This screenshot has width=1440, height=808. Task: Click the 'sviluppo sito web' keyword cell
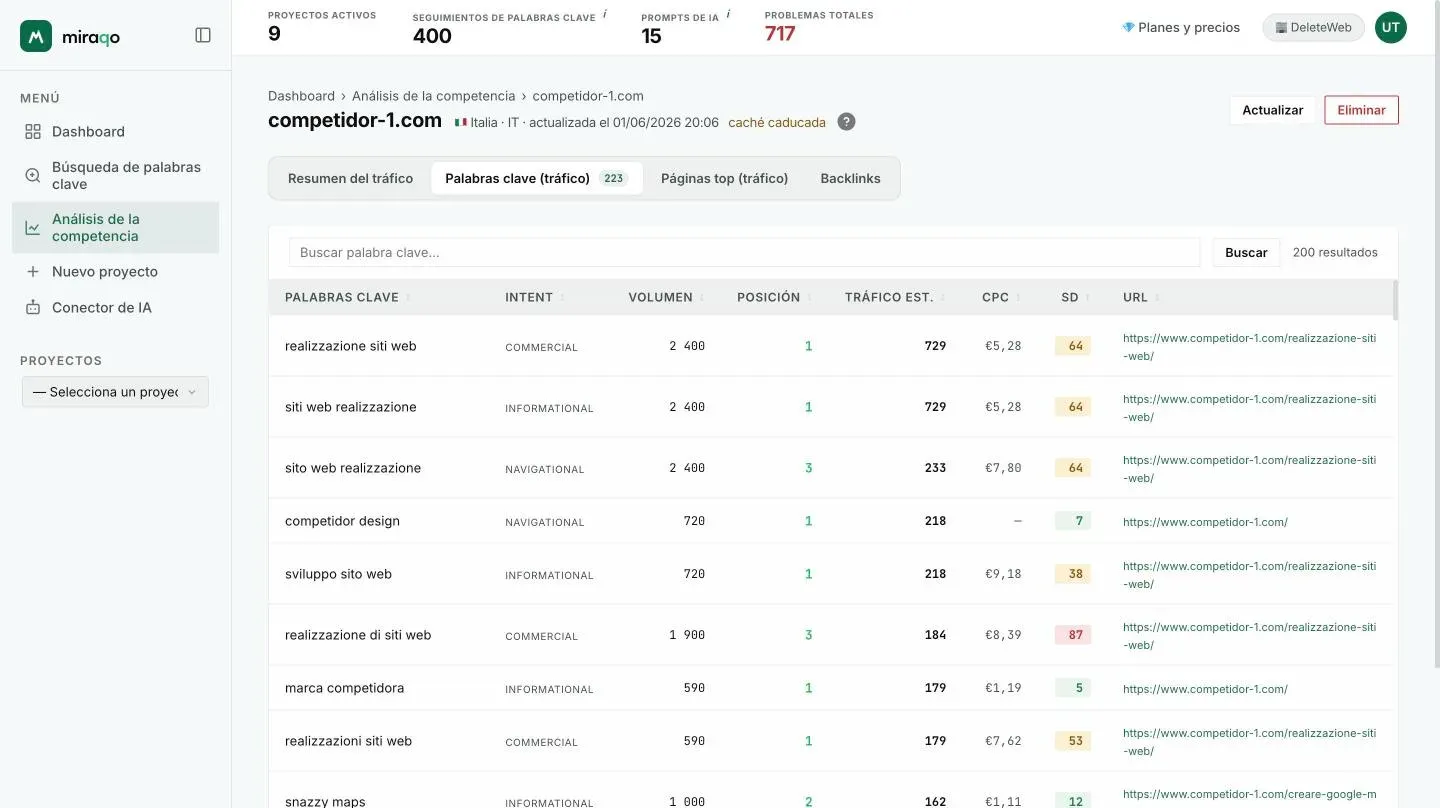338,574
